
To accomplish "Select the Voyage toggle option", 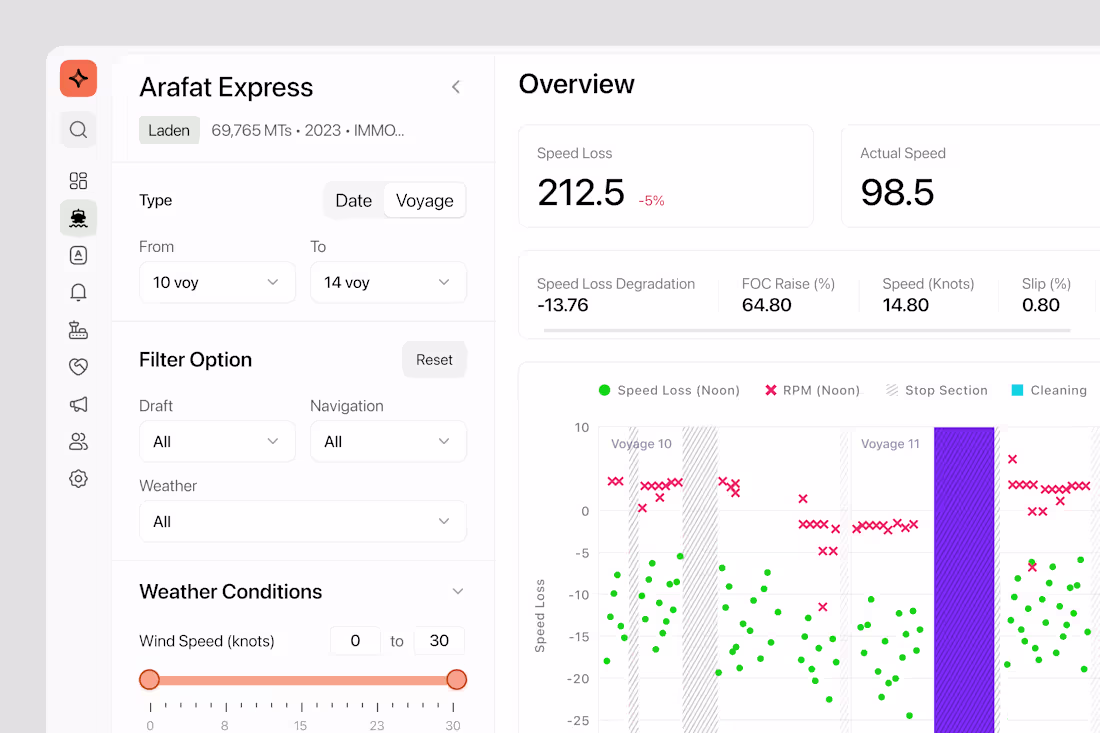I will click(424, 200).
